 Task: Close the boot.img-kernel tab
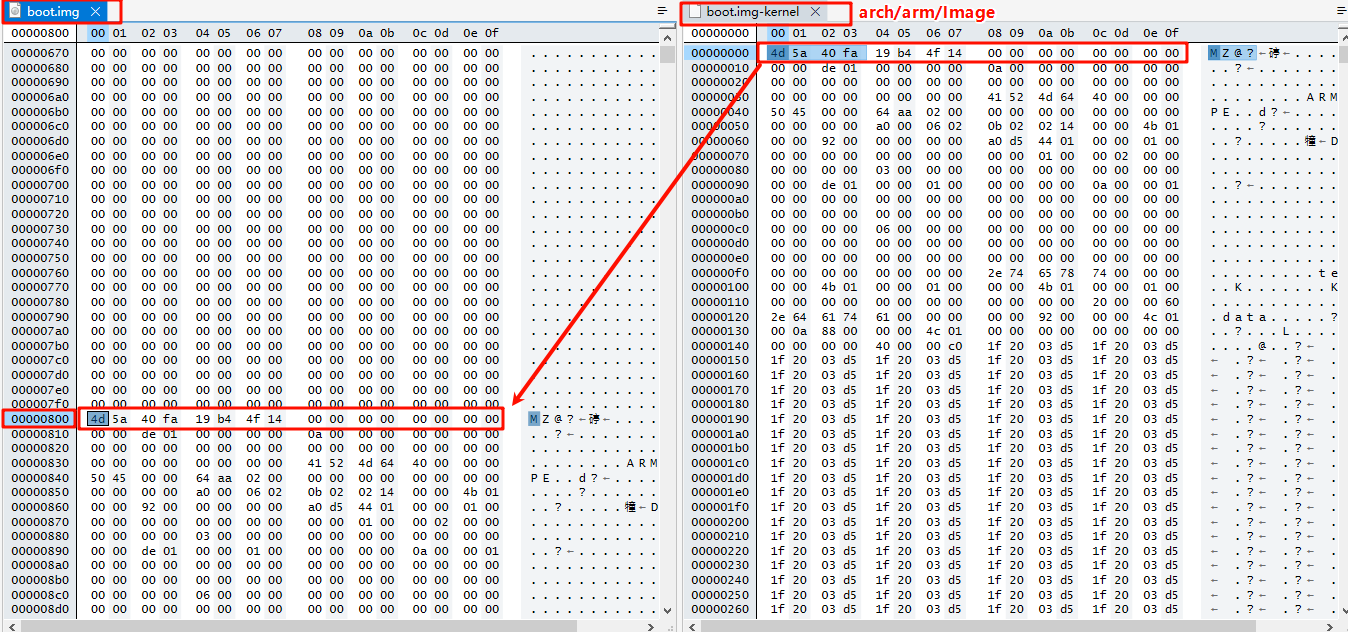point(815,12)
